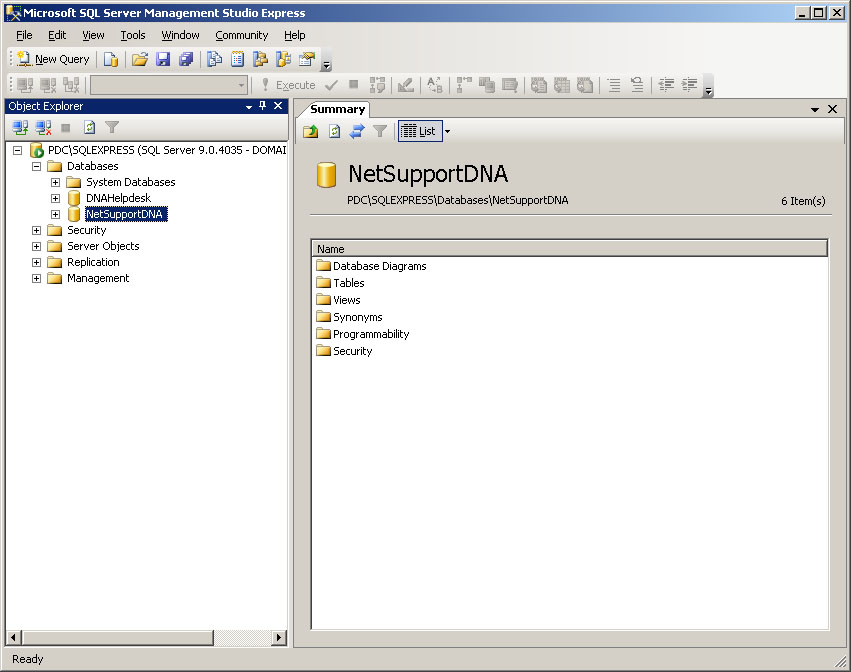The height and width of the screenshot is (672, 851).
Task: Click Comment Out Selected Lines icon
Action: coord(614,85)
